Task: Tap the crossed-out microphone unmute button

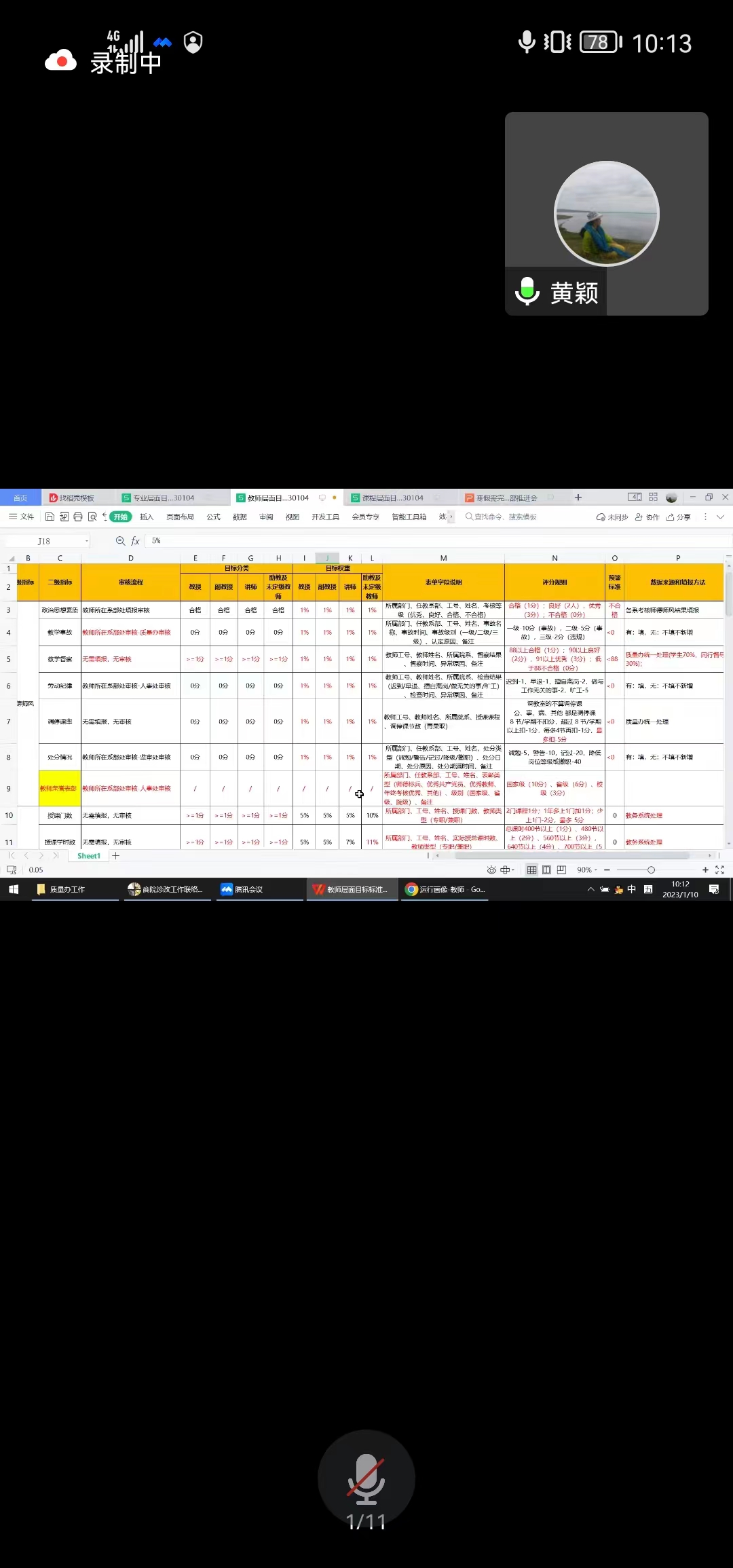Action: click(x=366, y=1478)
